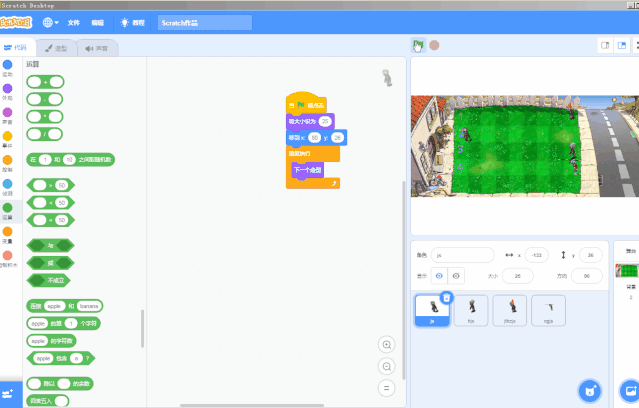Click the apple contains a block
639x408 pixels.
[60, 358]
